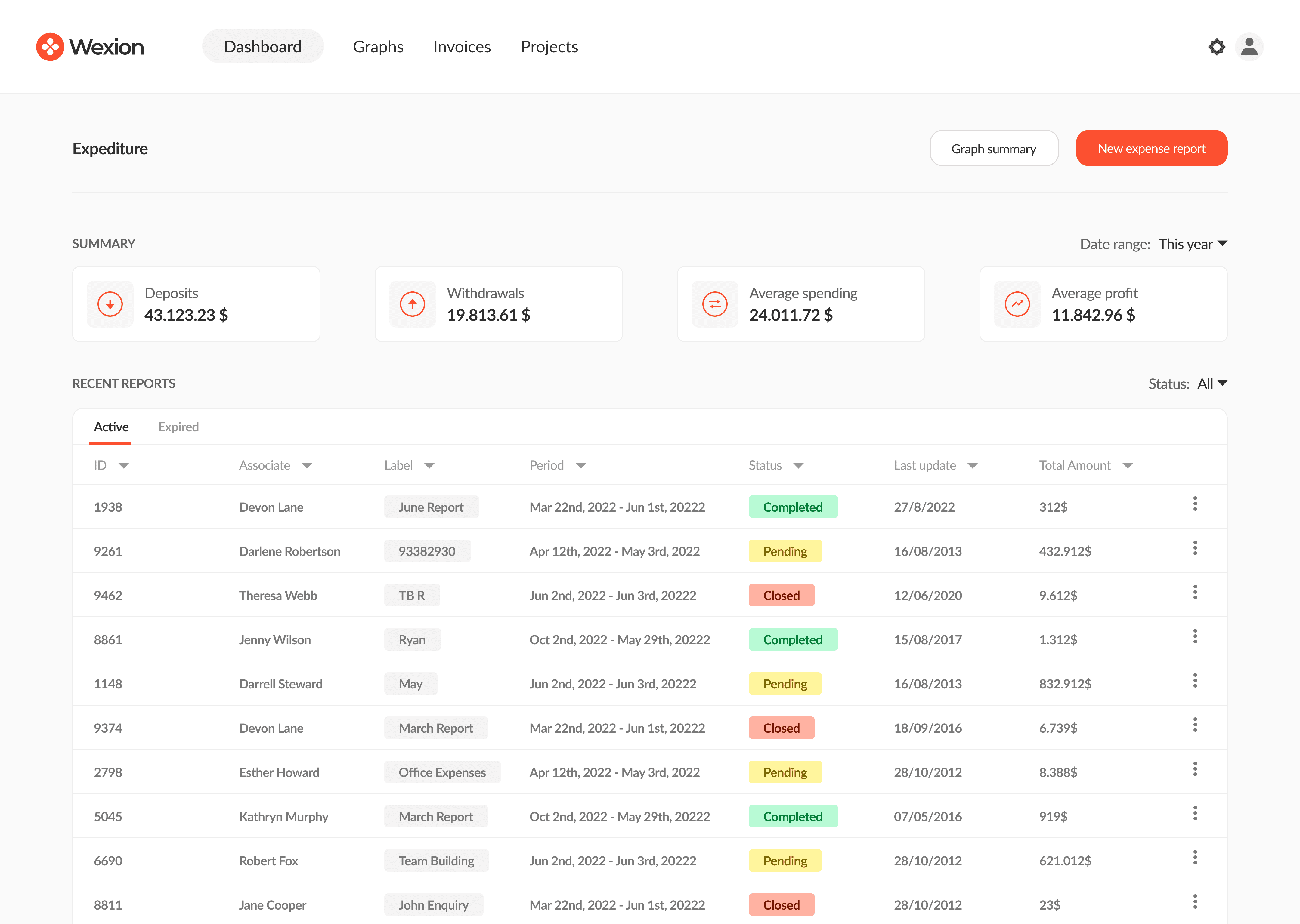The width and height of the screenshot is (1300, 924).
Task: Open row menu for report 1938
Action: point(1195,504)
